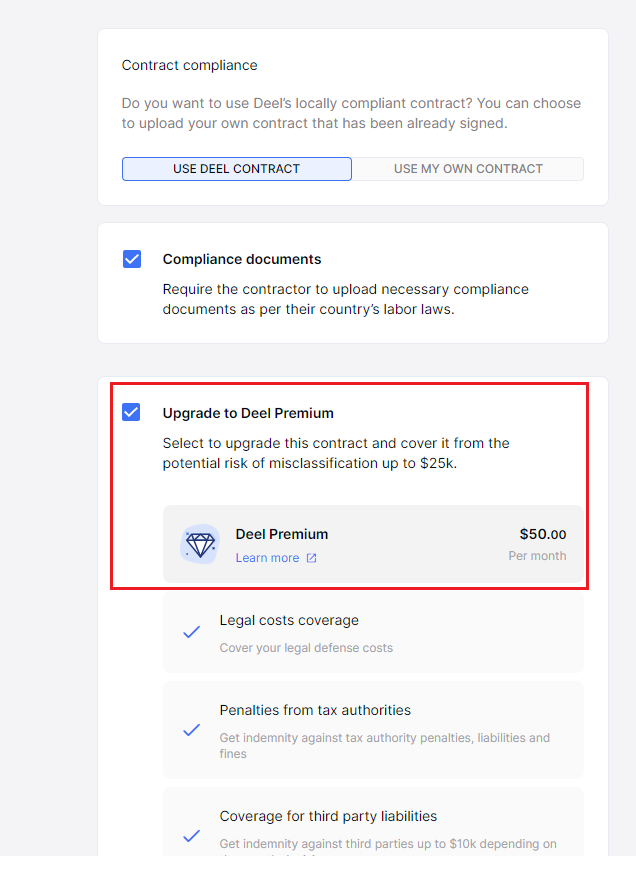Click the Penalties from tax authorities row
Screen dimensions: 636x885
tap(373, 730)
